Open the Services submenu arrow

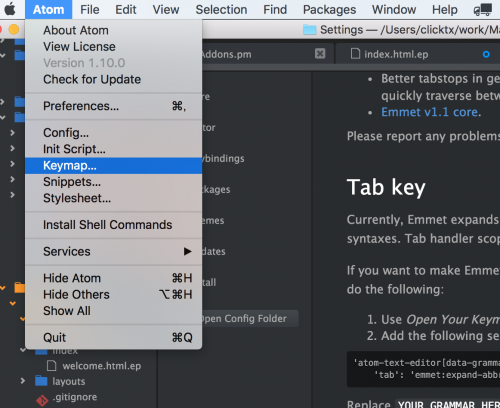tap(188, 251)
